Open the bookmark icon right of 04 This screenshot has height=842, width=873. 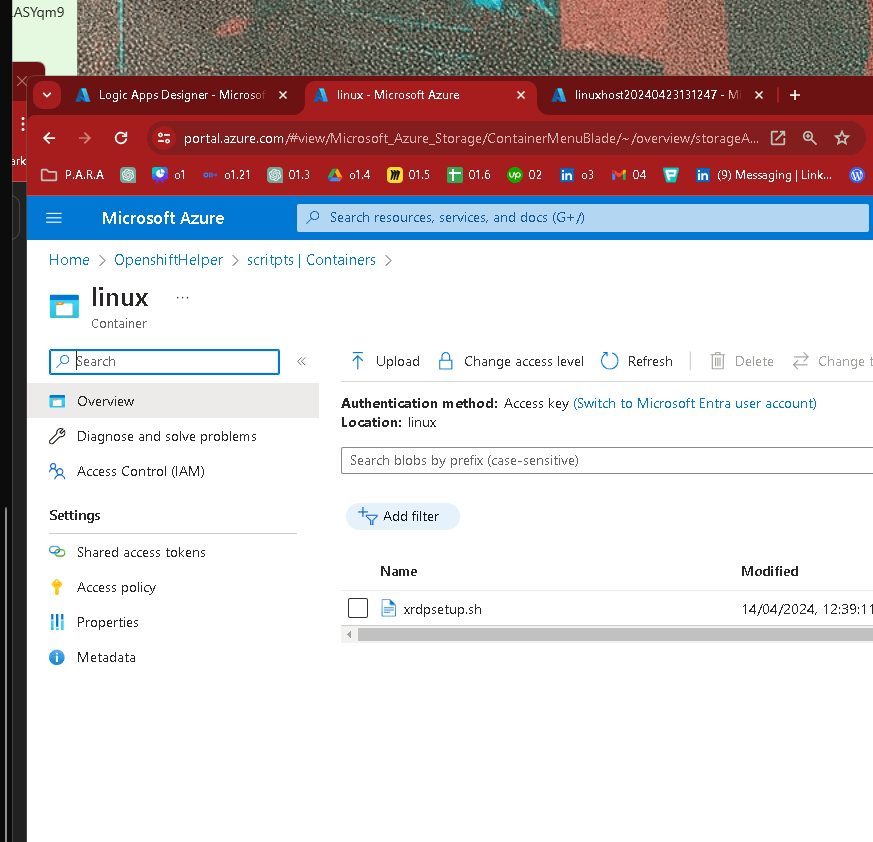(671, 175)
